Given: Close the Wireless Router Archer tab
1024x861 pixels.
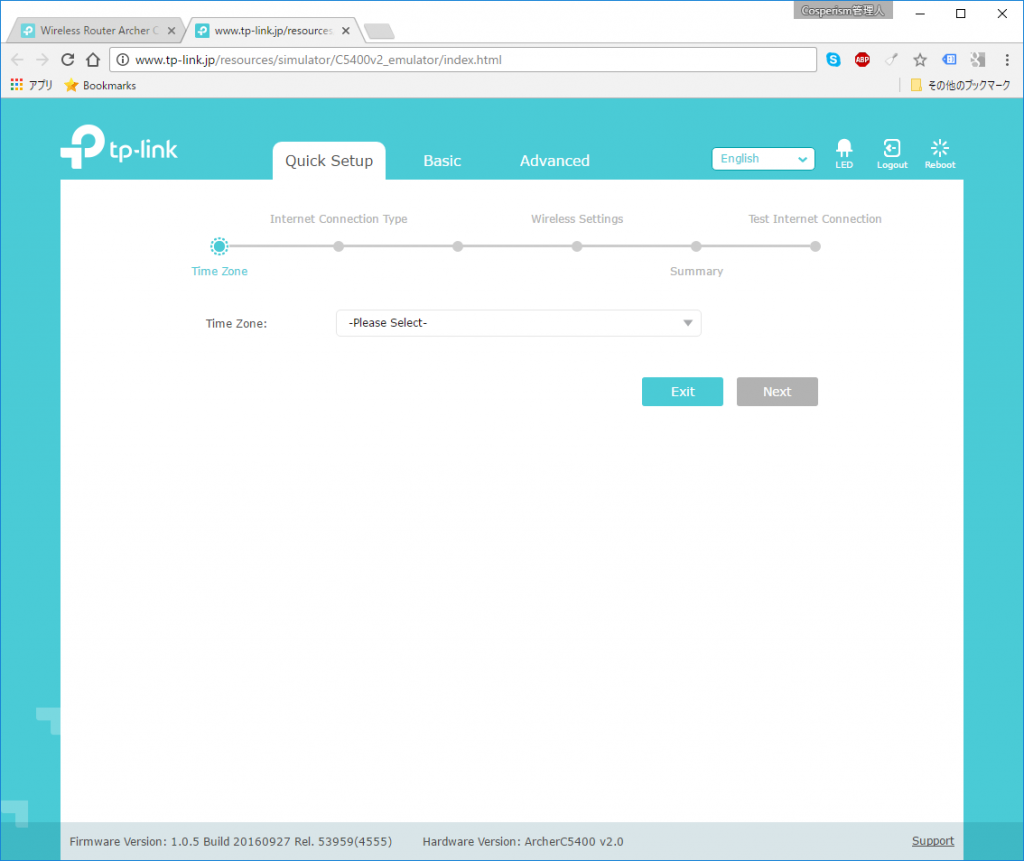Looking at the screenshot, I should (171, 31).
